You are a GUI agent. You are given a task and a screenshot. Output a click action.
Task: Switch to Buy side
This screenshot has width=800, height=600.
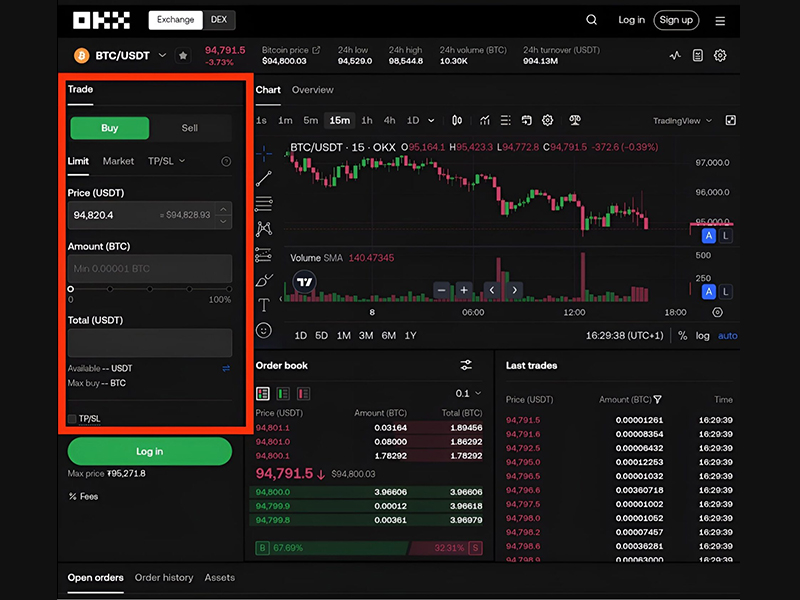pyautogui.click(x=110, y=128)
